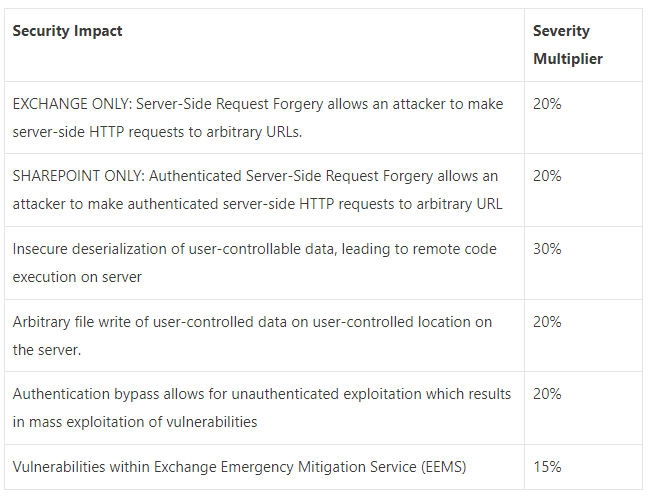Select the arbitrary file write description
Screen dimensions: 653x497
pyautogui.click(x=252, y=335)
